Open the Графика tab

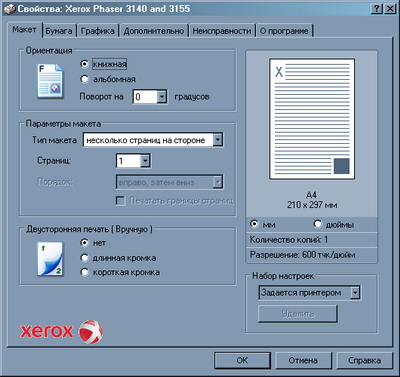pyautogui.click(x=98, y=31)
